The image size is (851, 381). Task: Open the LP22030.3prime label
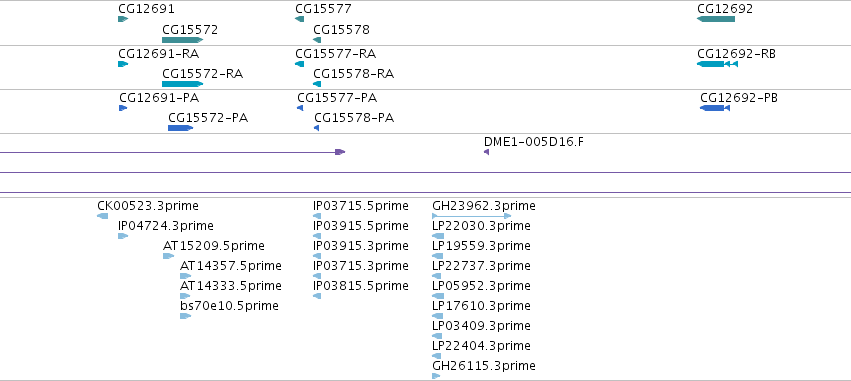(x=481, y=226)
